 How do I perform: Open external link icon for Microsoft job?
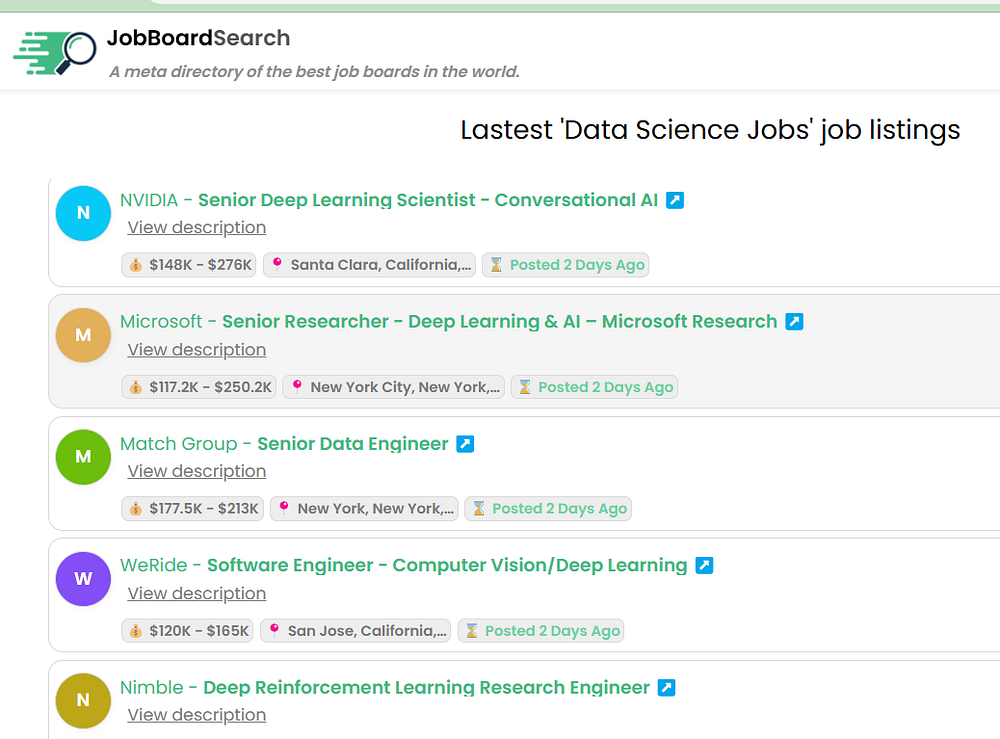coord(794,322)
